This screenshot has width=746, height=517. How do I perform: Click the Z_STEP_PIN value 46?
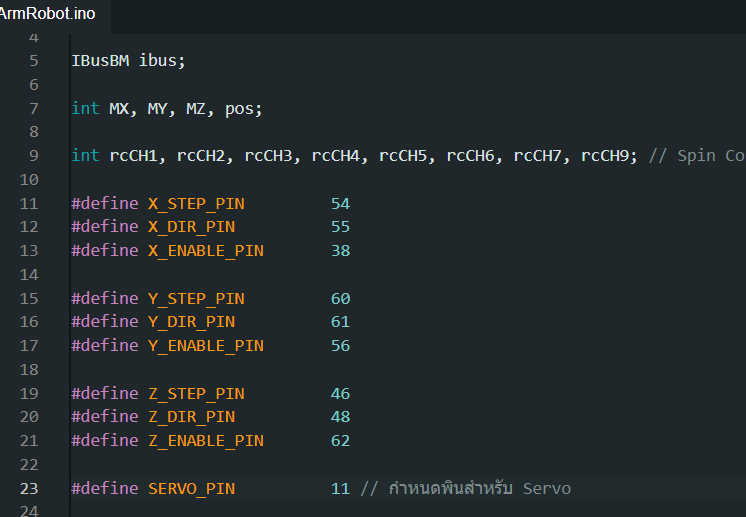341,394
